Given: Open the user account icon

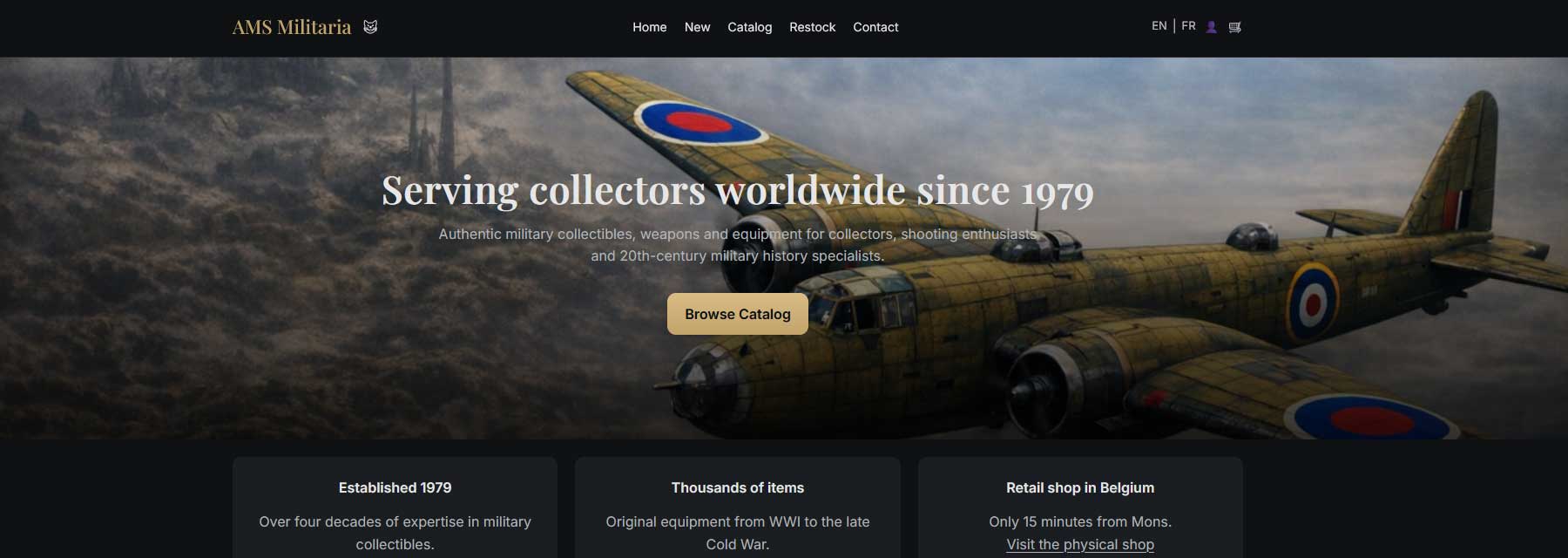Looking at the screenshot, I should click(x=1211, y=27).
